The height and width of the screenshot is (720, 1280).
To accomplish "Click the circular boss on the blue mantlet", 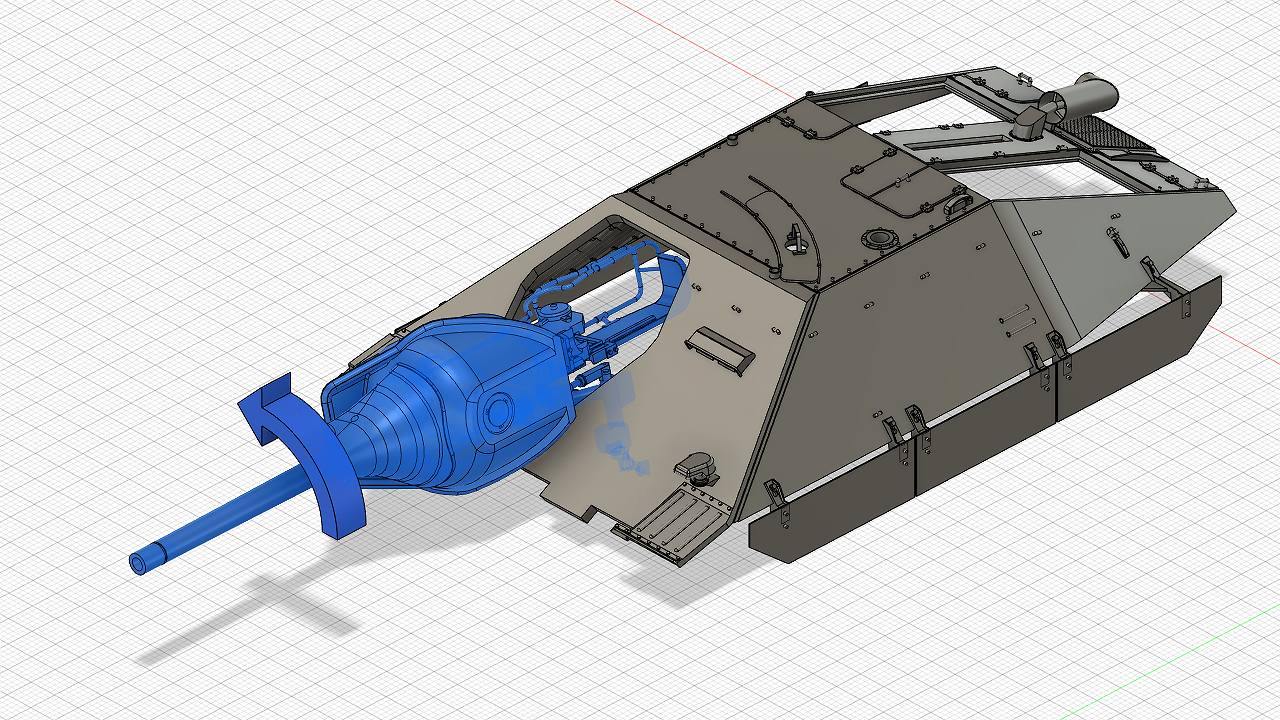I will point(497,408).
